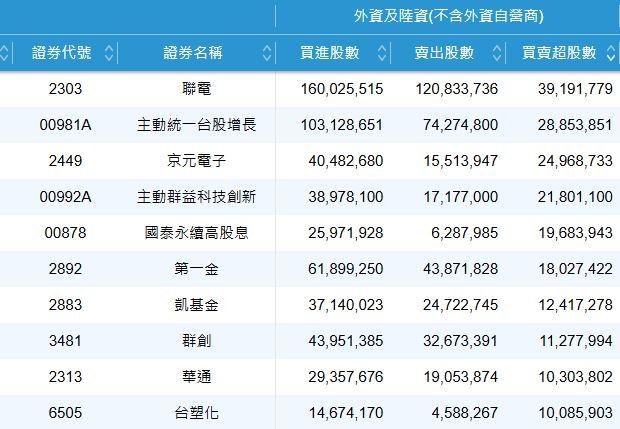The height and width of the screenshot is (429, 620).
Task: Click buy volume 43,951,385
Action: click(346, 341)
